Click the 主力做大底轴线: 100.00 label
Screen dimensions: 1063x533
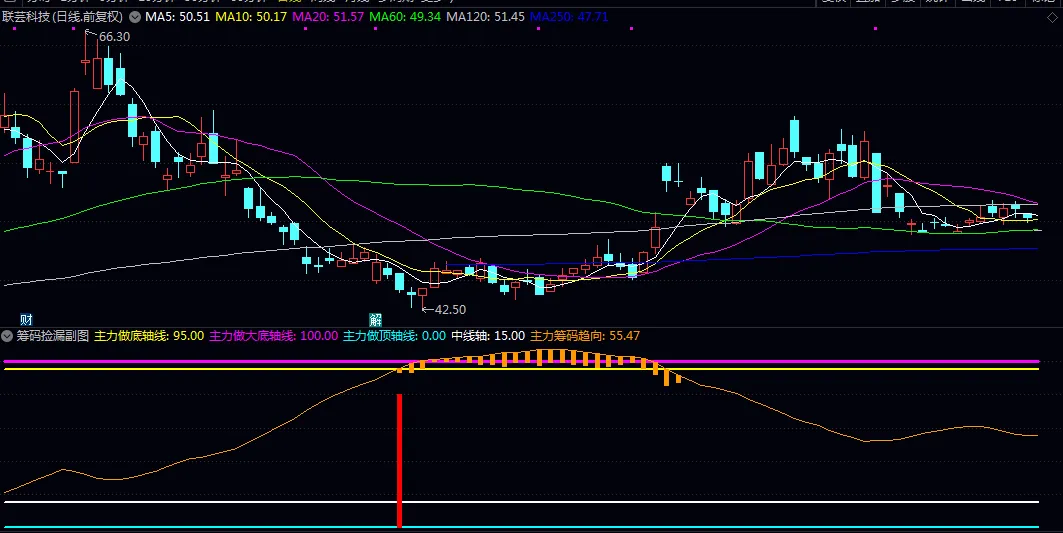coord(273,336)
